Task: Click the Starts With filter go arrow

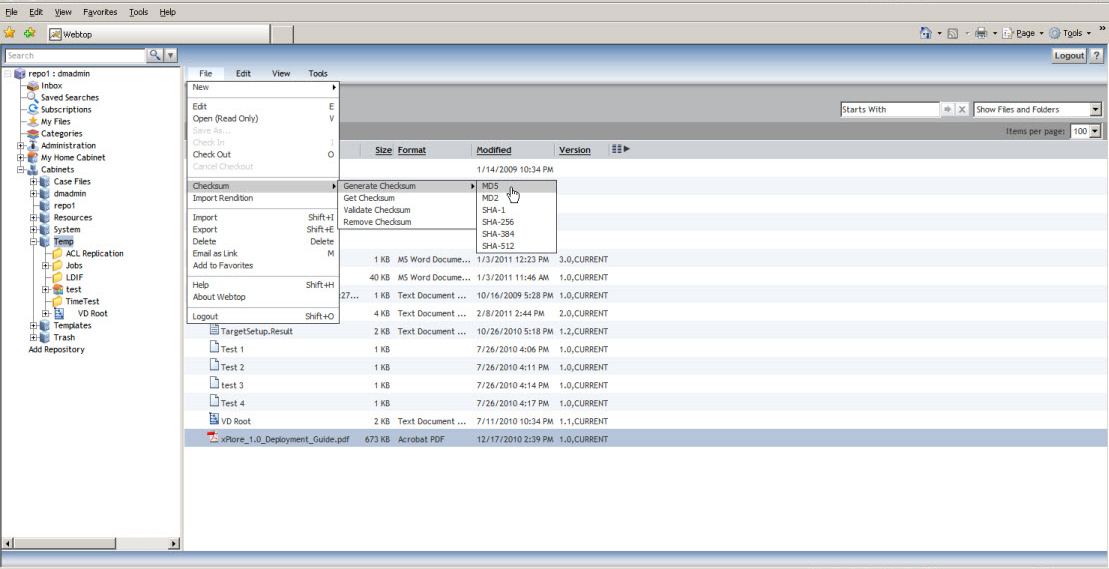Action: (x=948, y=110)
